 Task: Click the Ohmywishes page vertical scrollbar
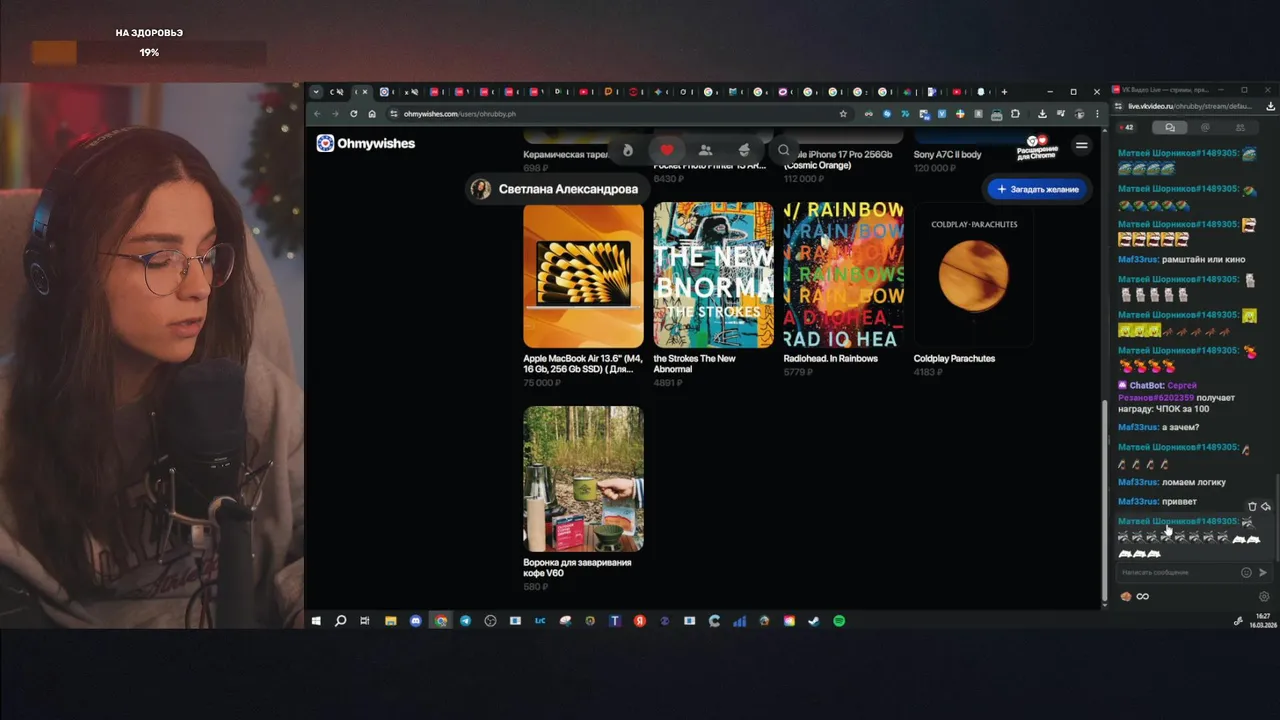tap(1104, 500)
